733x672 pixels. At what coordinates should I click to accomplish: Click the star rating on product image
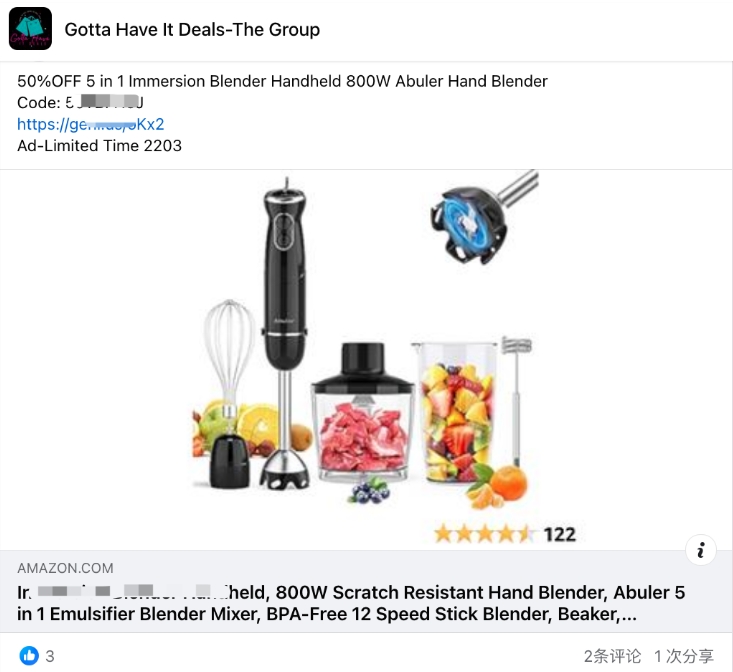click(x=484, y=534)
